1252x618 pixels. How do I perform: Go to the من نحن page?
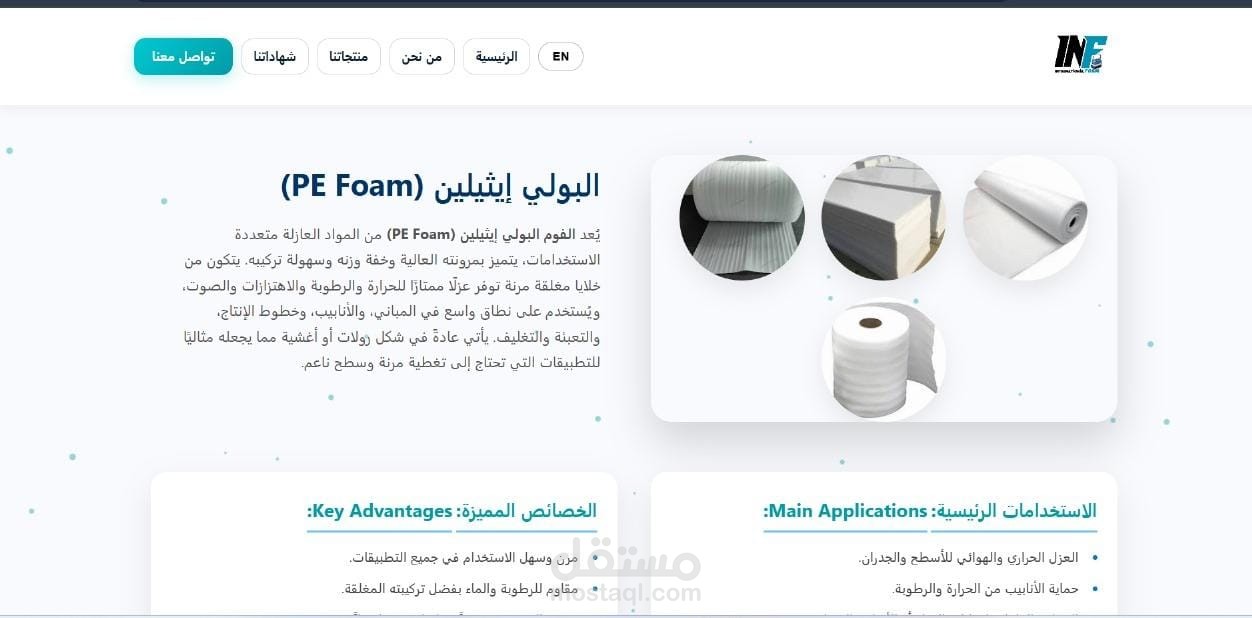pos(422,56)
